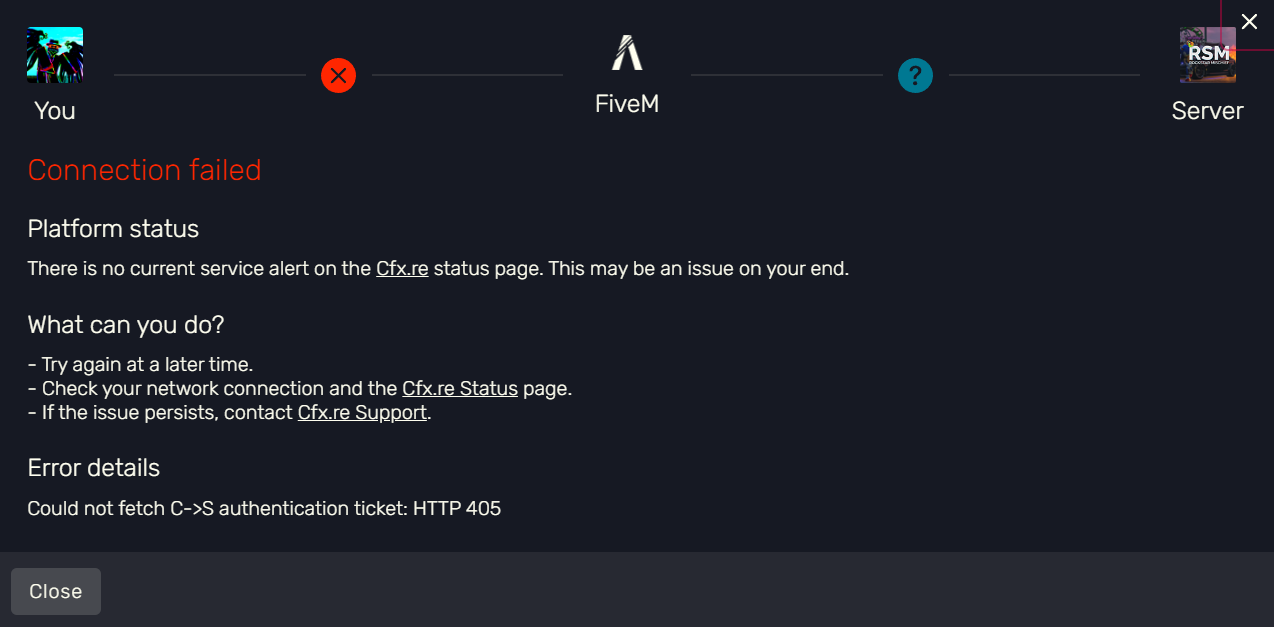Dismiss dialog with the top-right X icon

click(x=1249, y=22)
